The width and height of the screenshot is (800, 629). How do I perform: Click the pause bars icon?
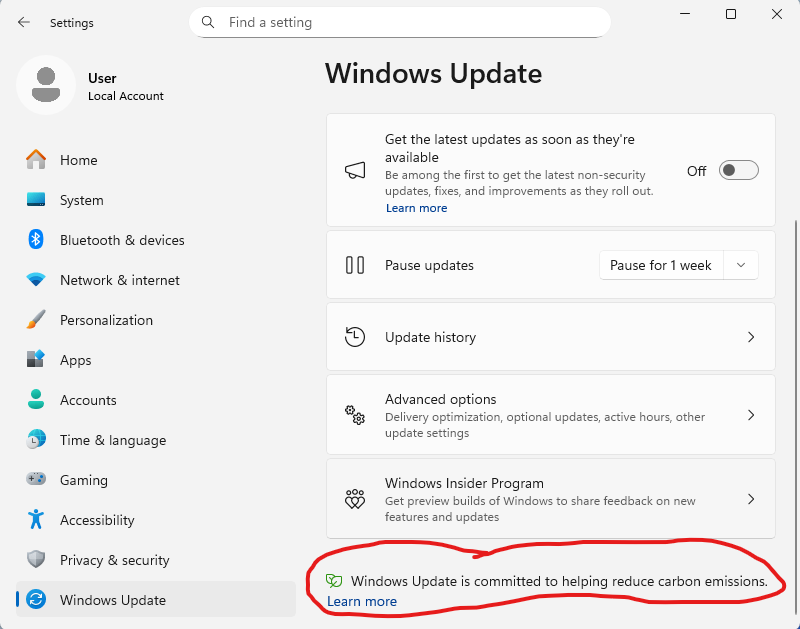(x=355, y=265)
